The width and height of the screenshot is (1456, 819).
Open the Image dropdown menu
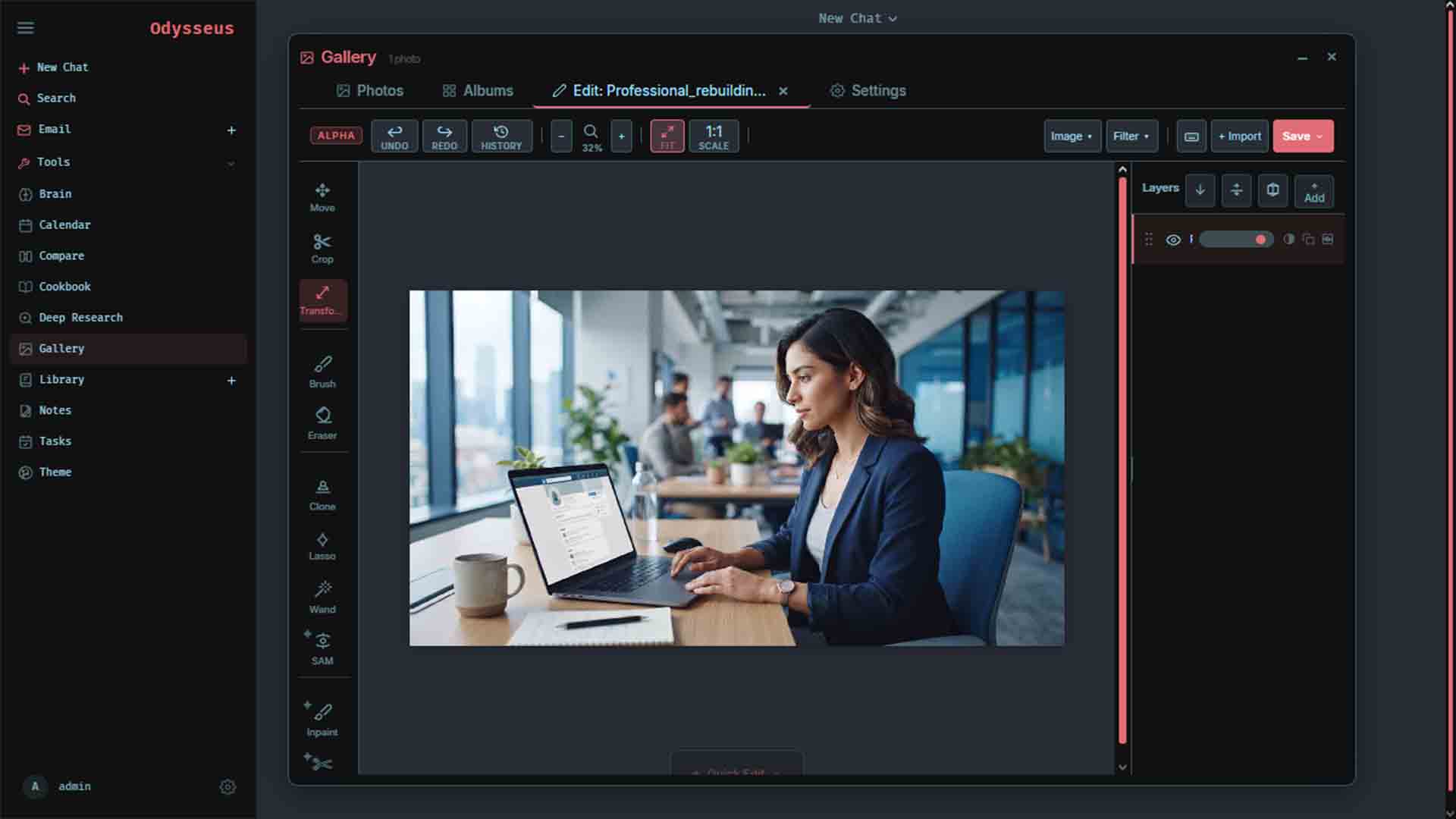pyautogui.click(x=1072, y=136)
